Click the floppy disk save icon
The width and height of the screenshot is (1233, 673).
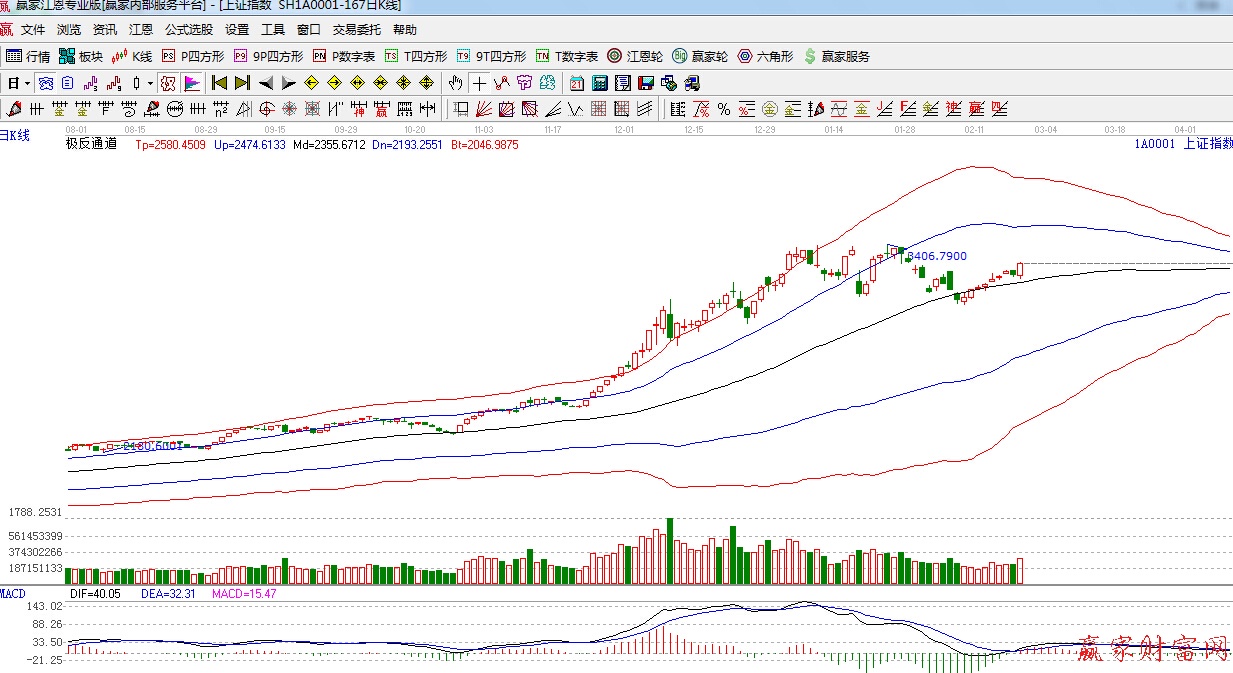(x=645, y=83)
